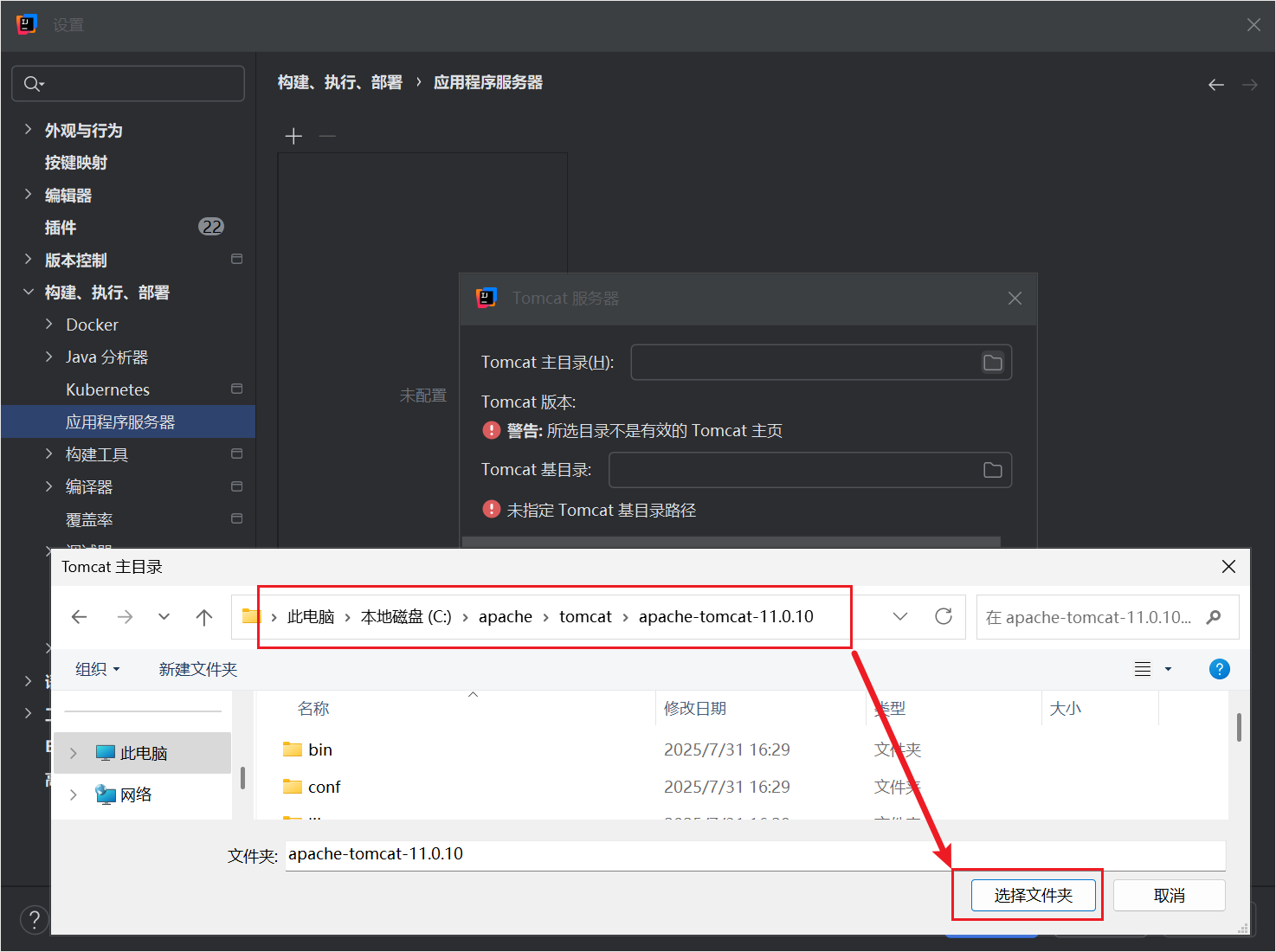Open the file dialog help icon

click(1220, 669)
